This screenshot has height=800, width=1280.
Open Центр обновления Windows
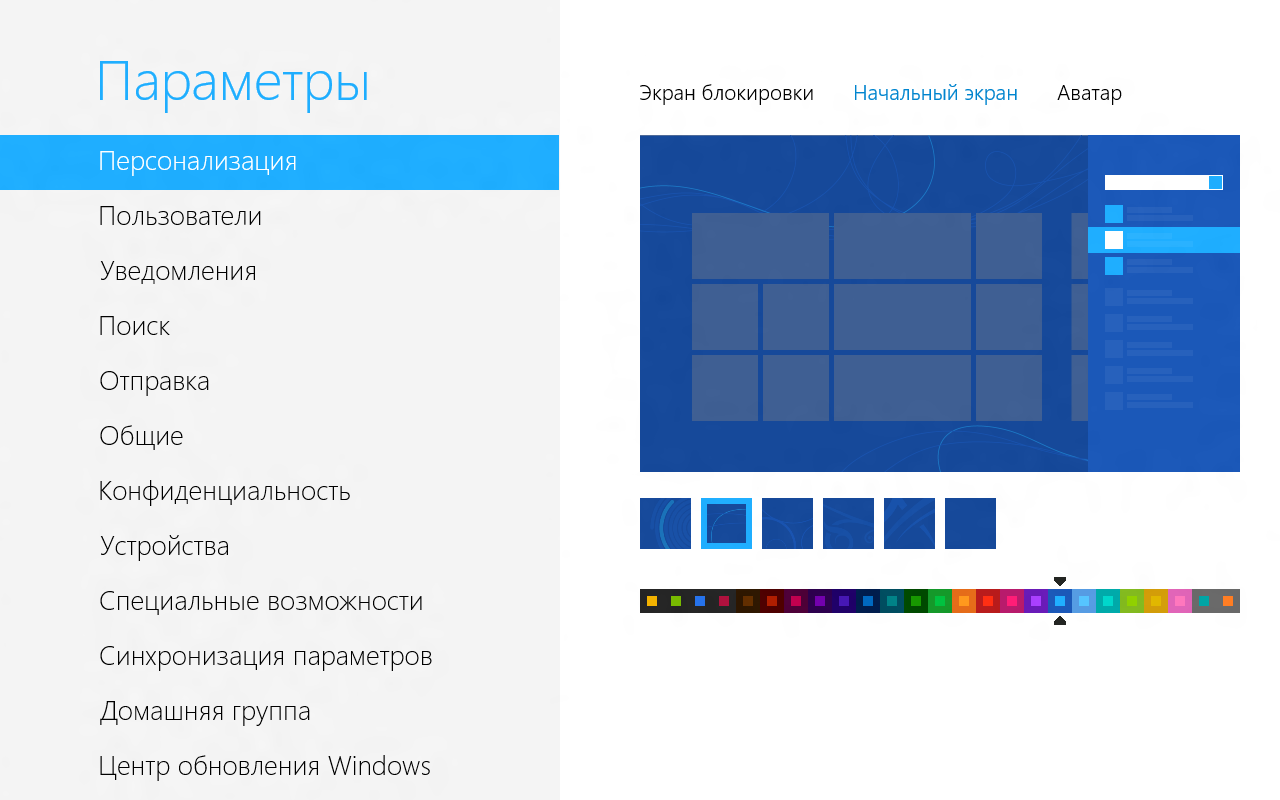click(264, 767)
